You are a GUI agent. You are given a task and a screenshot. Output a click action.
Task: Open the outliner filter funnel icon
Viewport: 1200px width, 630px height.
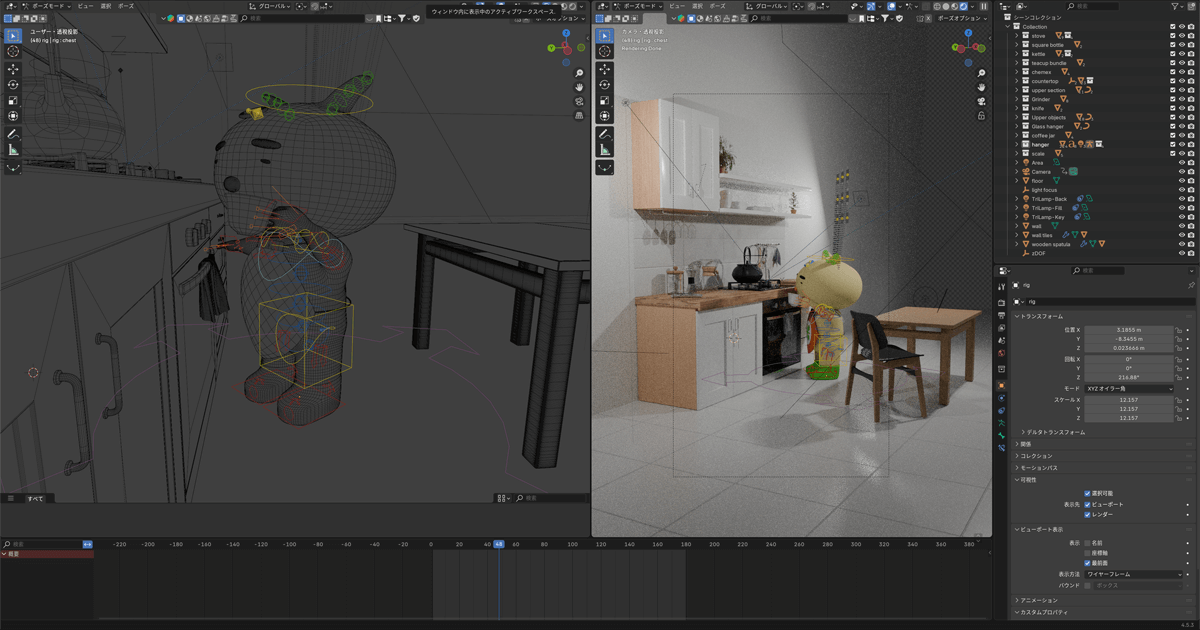1176,6
